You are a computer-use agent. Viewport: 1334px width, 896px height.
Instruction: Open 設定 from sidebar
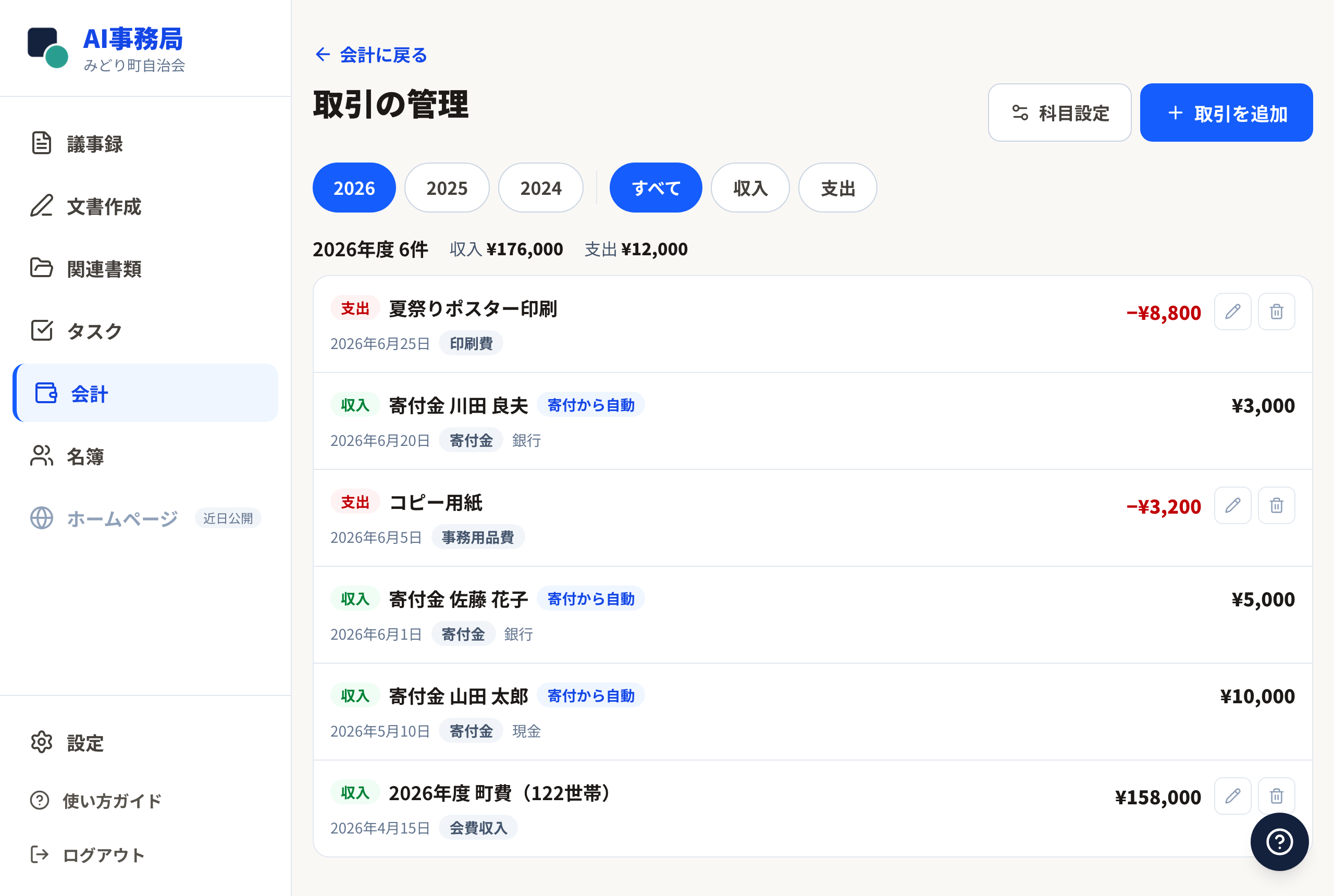coord(145,742)
